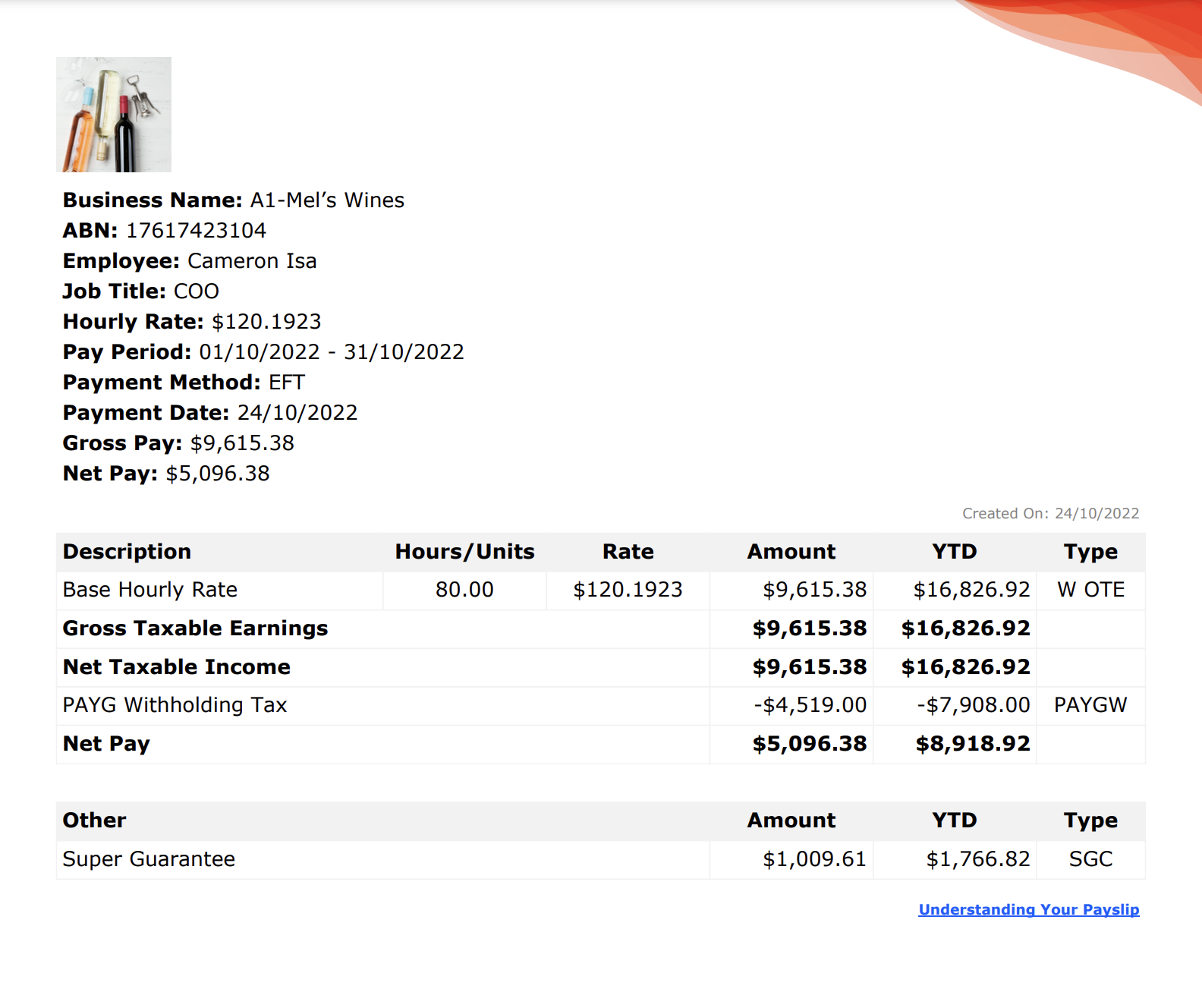Click the Payment Method EFT line
This screenshot has height=1008, width=1202.
[x=184, y=383]
